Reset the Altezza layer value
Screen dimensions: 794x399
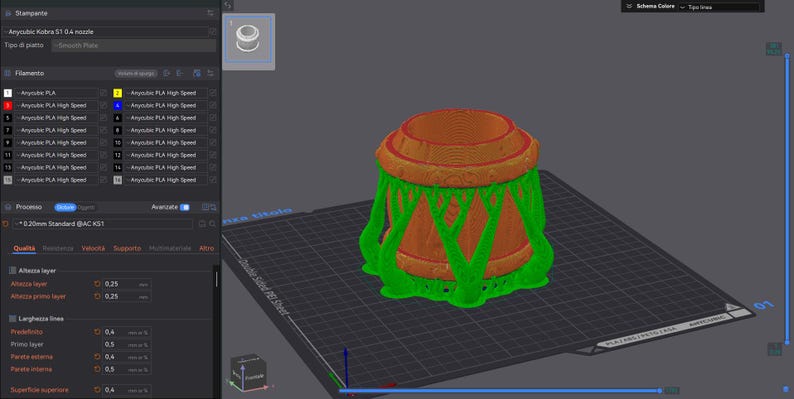click(97, 284)
